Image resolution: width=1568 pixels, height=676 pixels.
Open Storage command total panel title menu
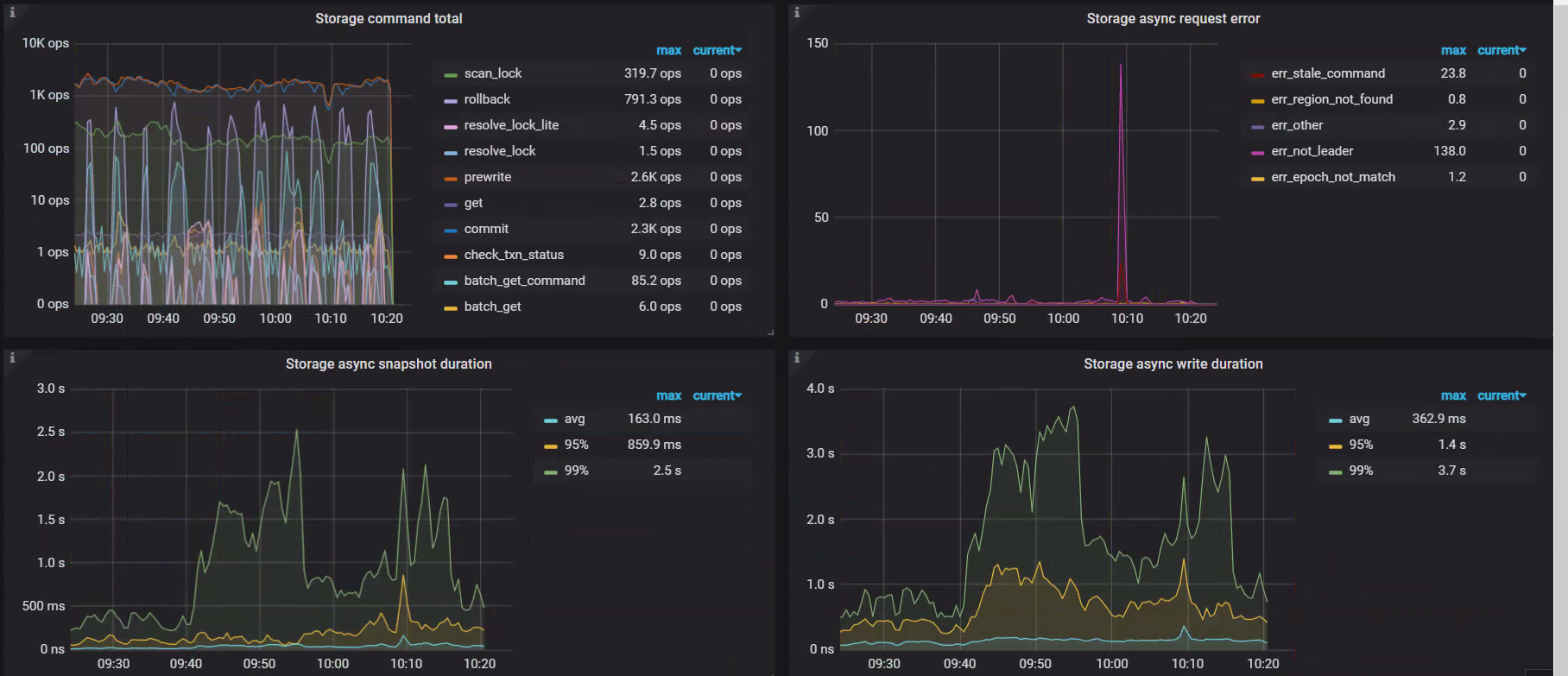click(389, 19)
